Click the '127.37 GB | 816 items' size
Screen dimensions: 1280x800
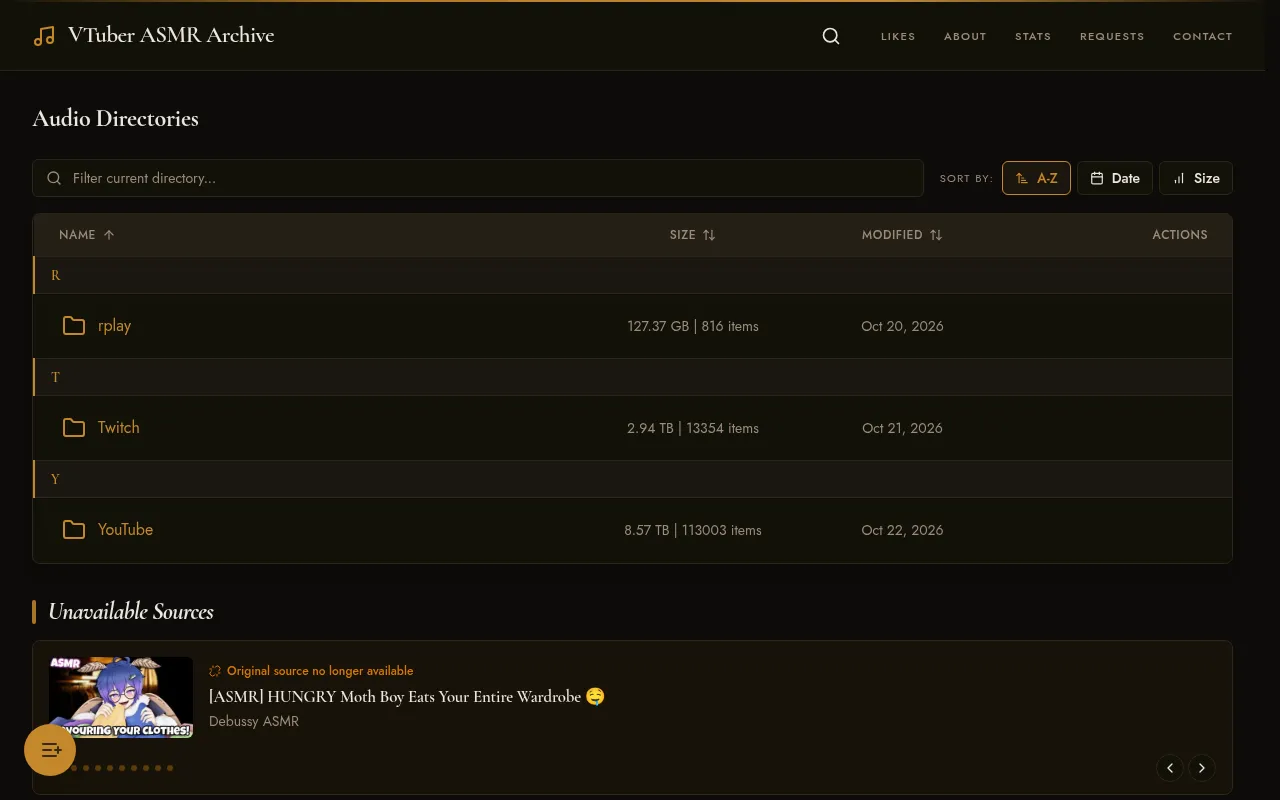(x=693, y=326)
